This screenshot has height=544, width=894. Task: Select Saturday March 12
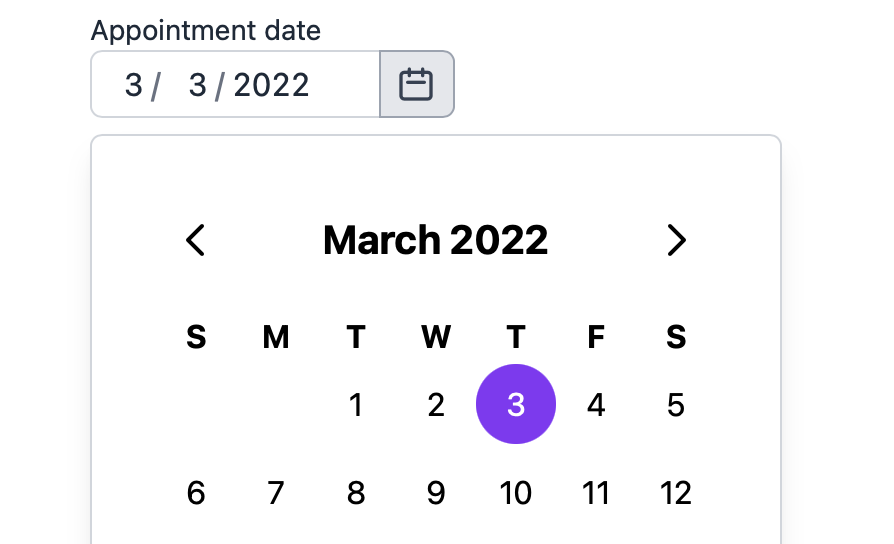tap(676, 493)
